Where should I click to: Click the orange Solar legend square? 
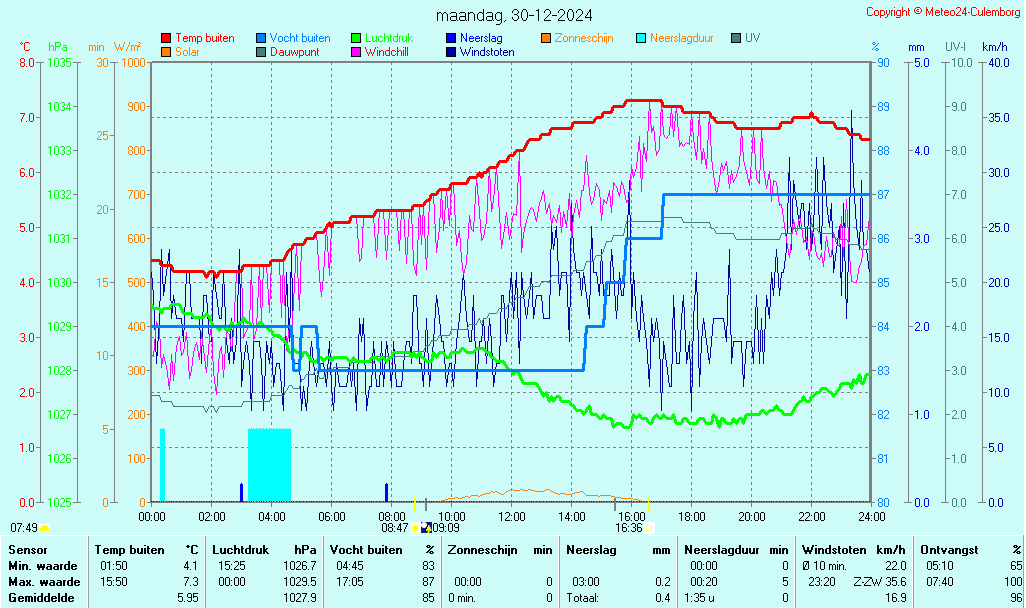tap(166, 52)
